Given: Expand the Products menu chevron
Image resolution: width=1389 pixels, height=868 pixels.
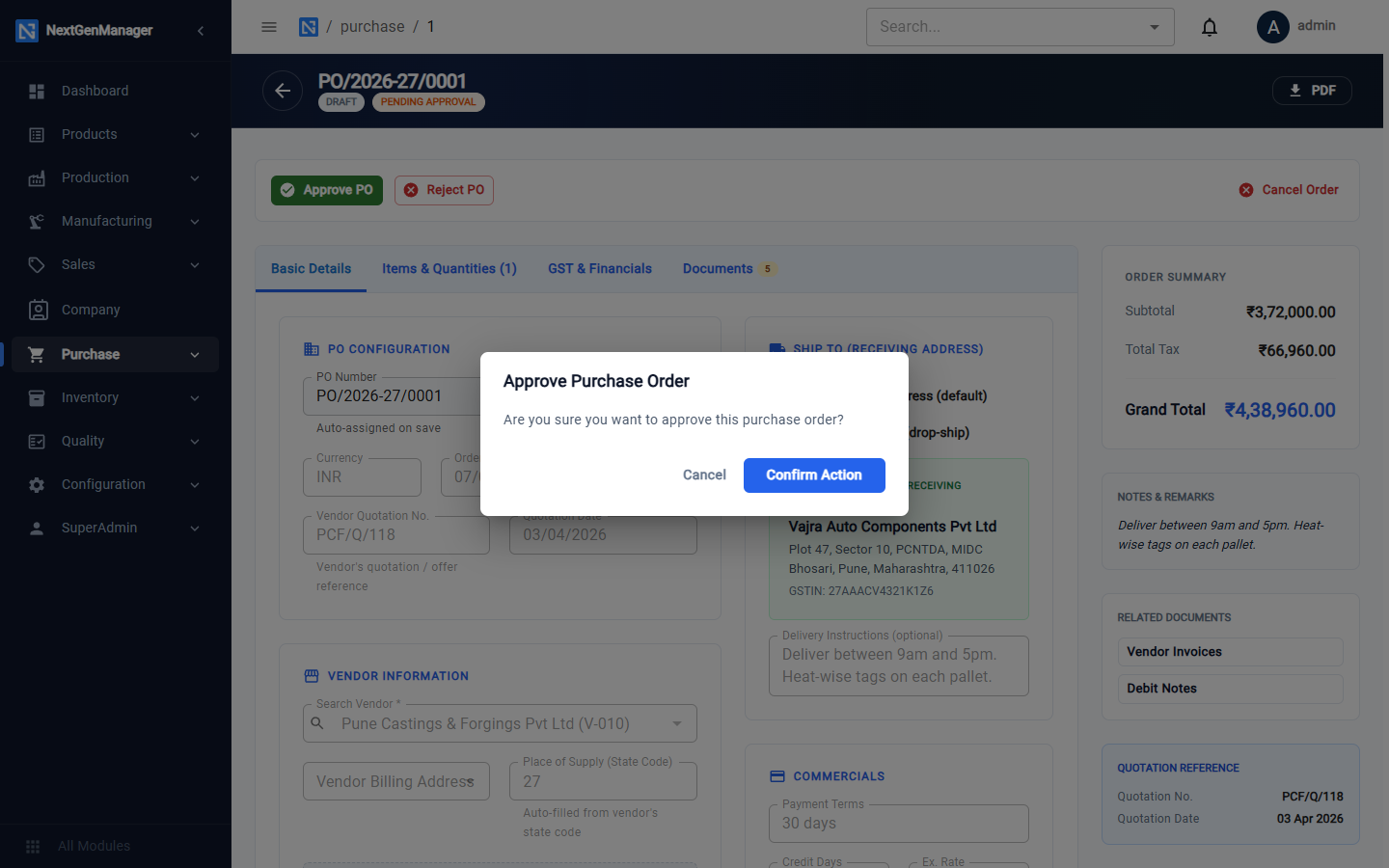Looking at the screenshot, I should [x=195, y=134].
